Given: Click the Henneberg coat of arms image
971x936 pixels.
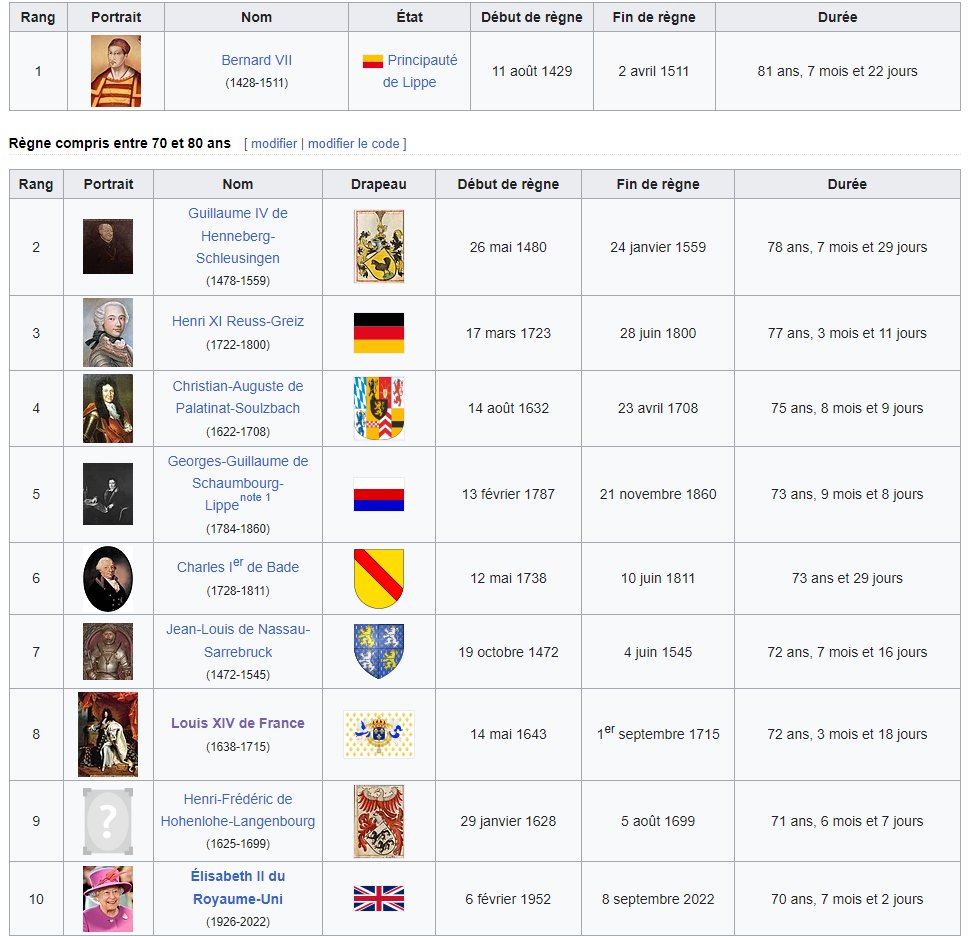Looking at the screenshot, I should (x=379, y=247).
